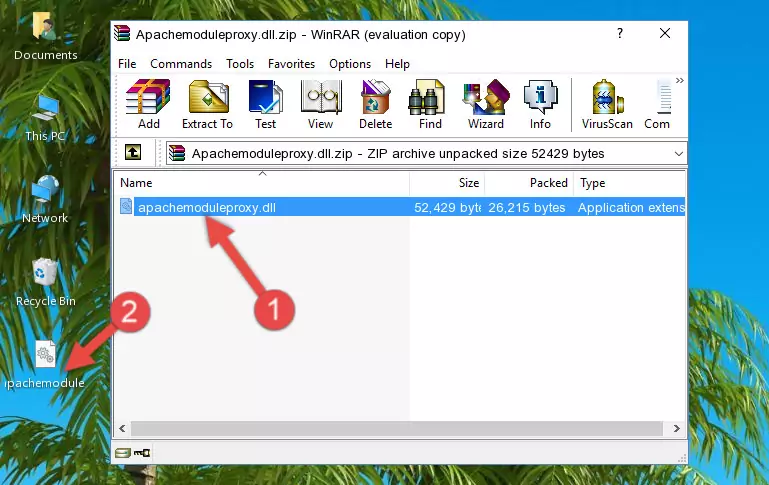Click the Add toolbar icon
This screenshot has width=769, height=485.
[x=148, y=104]
